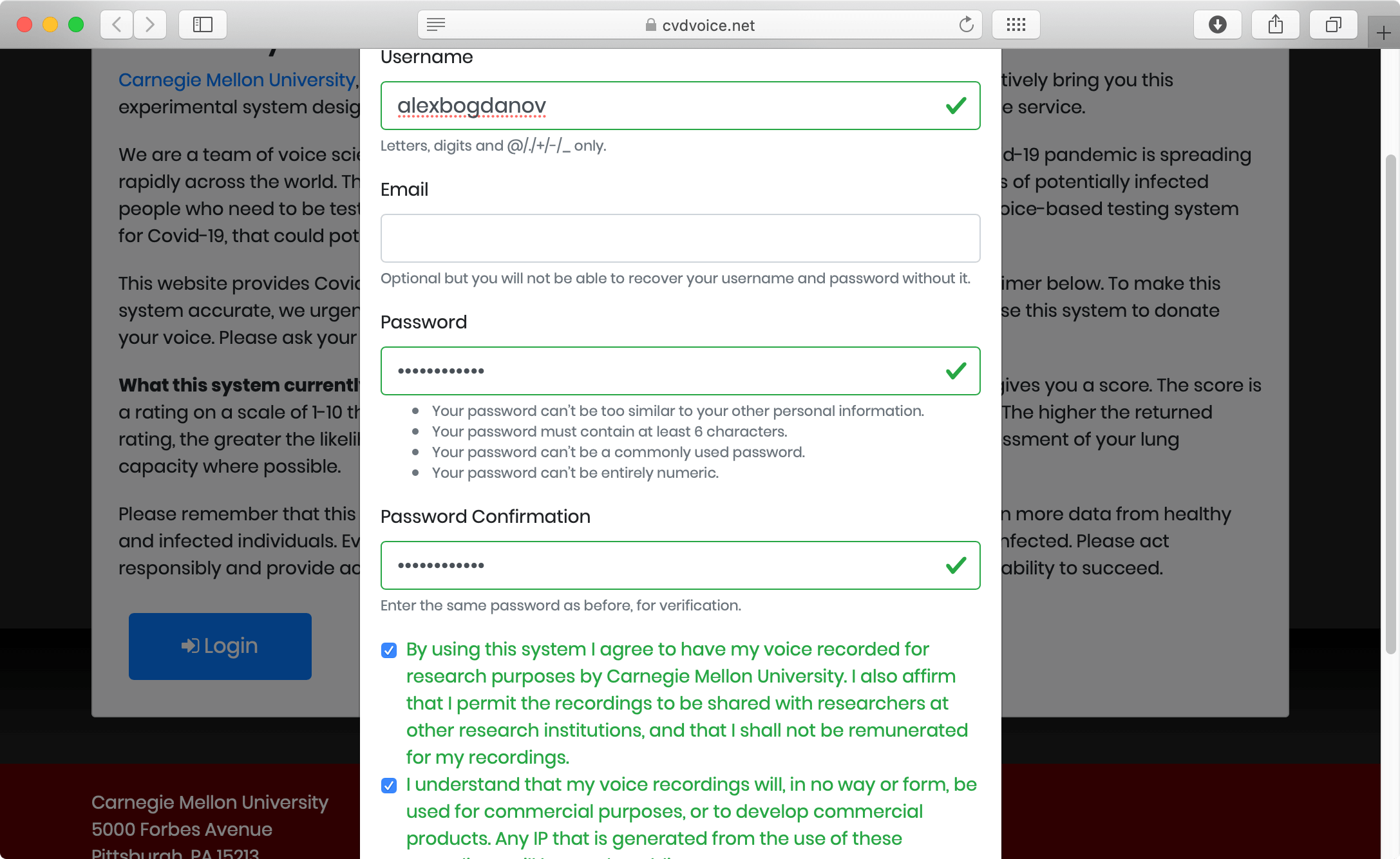Select the username input field
The image size is (1400, 859).
coord(680,105)
